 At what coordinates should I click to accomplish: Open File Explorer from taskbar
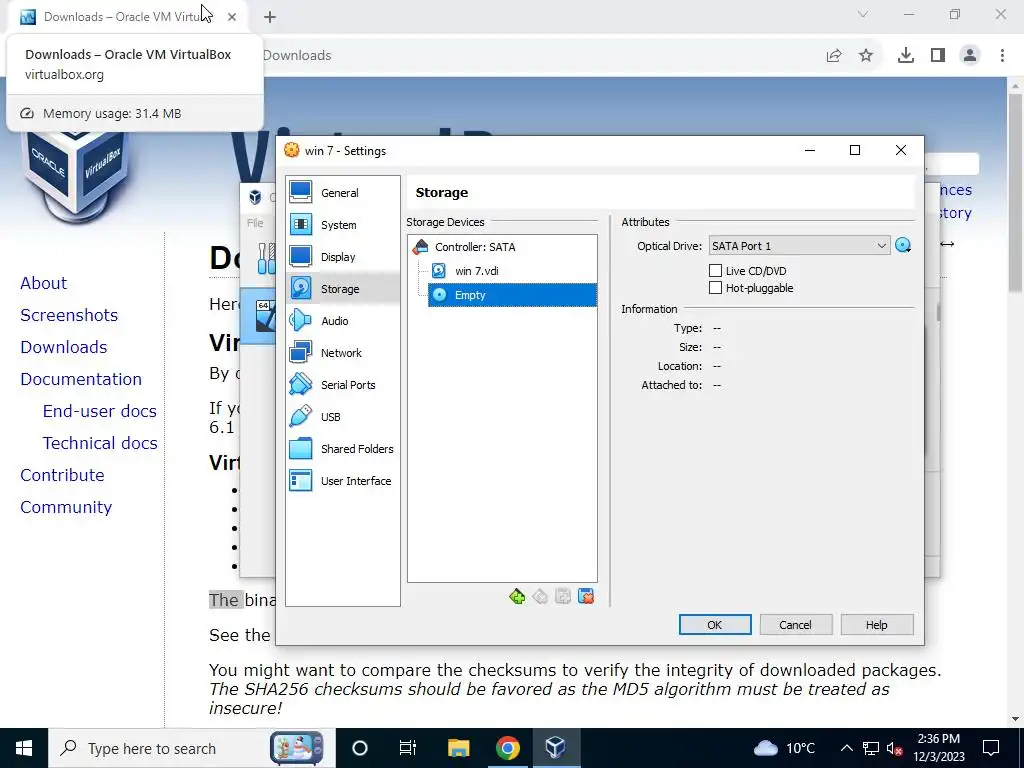pyautogui.click(x=458, y=748)
